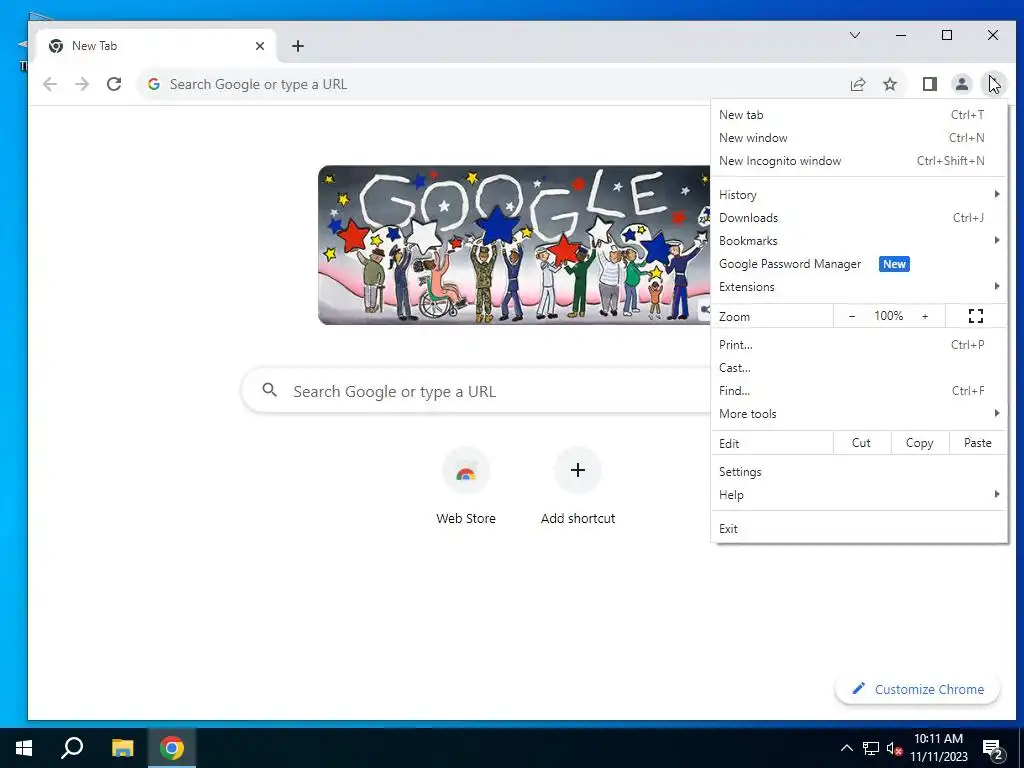
Task: Choose Exit to quit Chrome
Action: tap(859, 529)
